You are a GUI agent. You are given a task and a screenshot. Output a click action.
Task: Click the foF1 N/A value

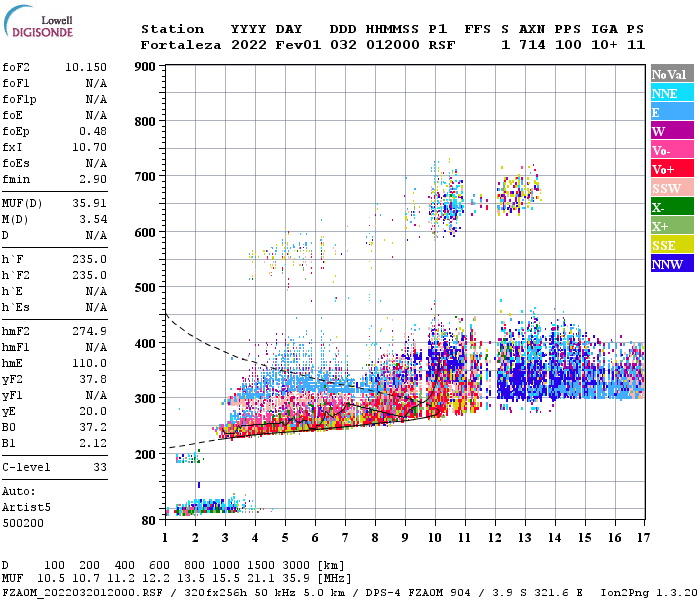click(96, 83)
